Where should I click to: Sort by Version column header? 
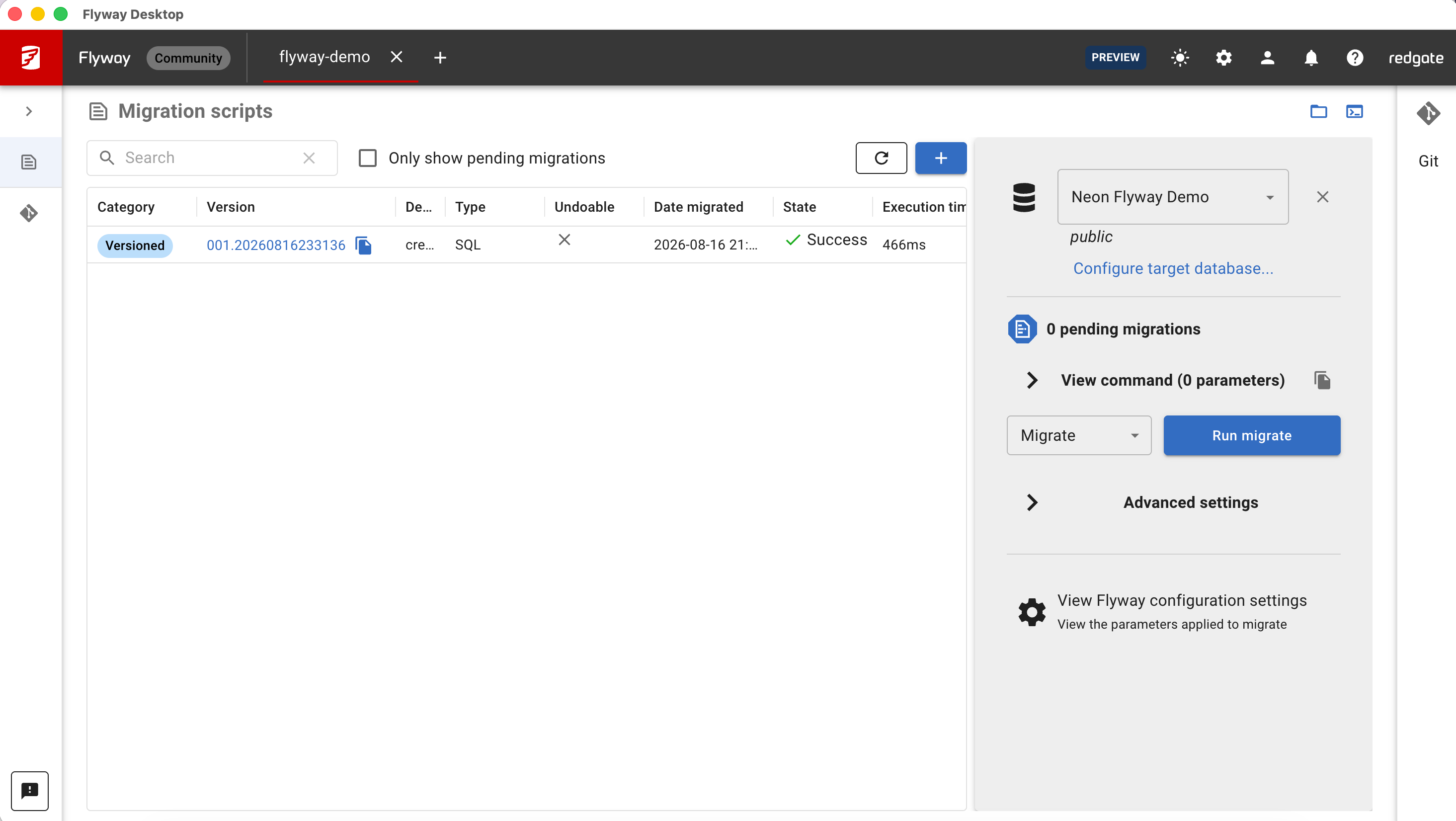tap(231, 207)
